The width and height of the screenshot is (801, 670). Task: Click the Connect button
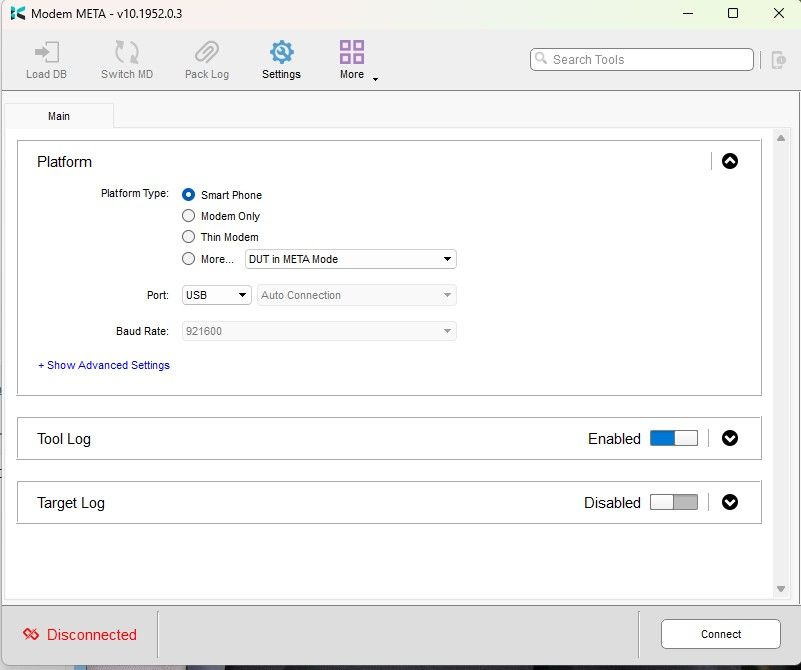coord(721,634)
